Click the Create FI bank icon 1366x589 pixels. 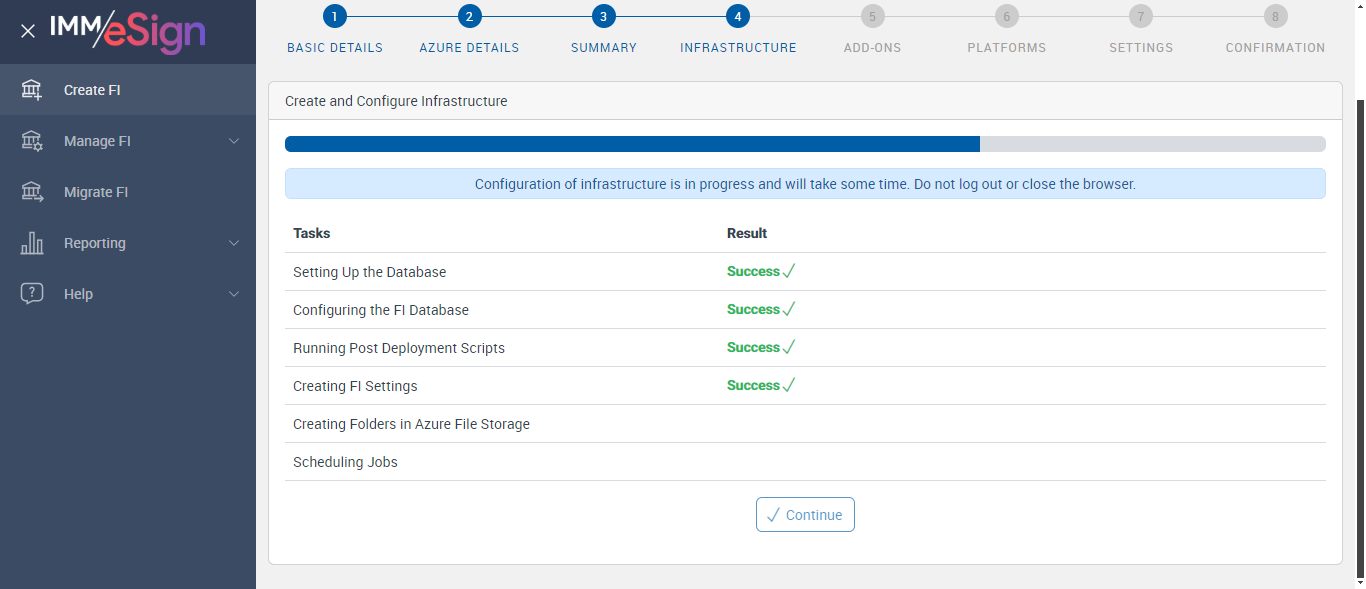32,90
